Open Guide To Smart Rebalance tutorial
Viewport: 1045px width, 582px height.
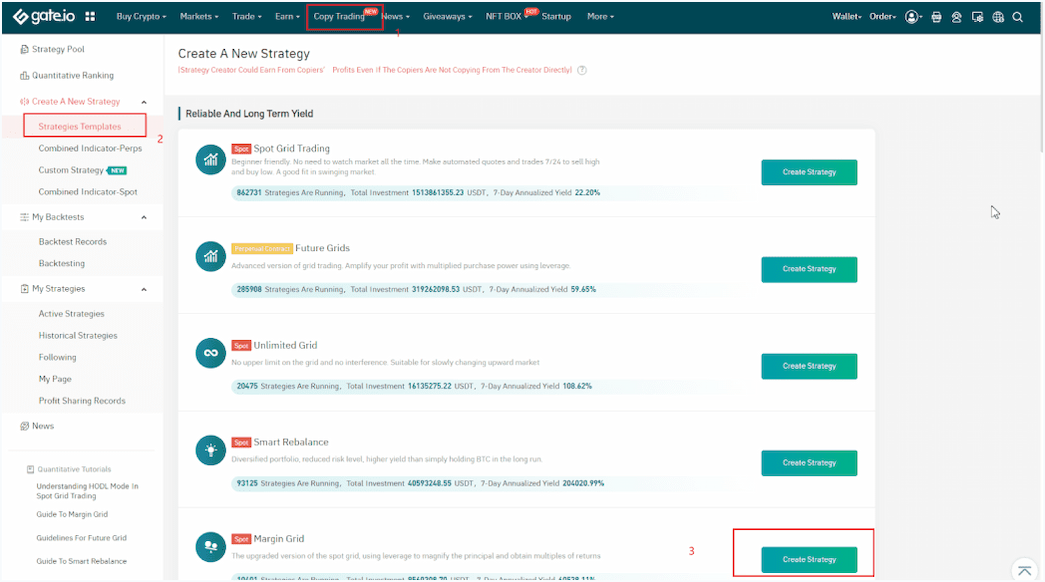(x=81, y=561)
